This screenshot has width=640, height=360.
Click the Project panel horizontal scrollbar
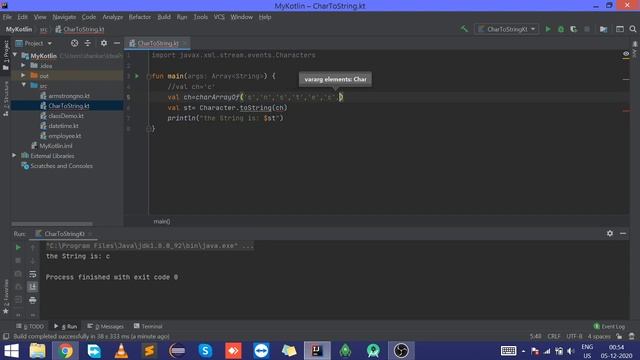(52, 224)
